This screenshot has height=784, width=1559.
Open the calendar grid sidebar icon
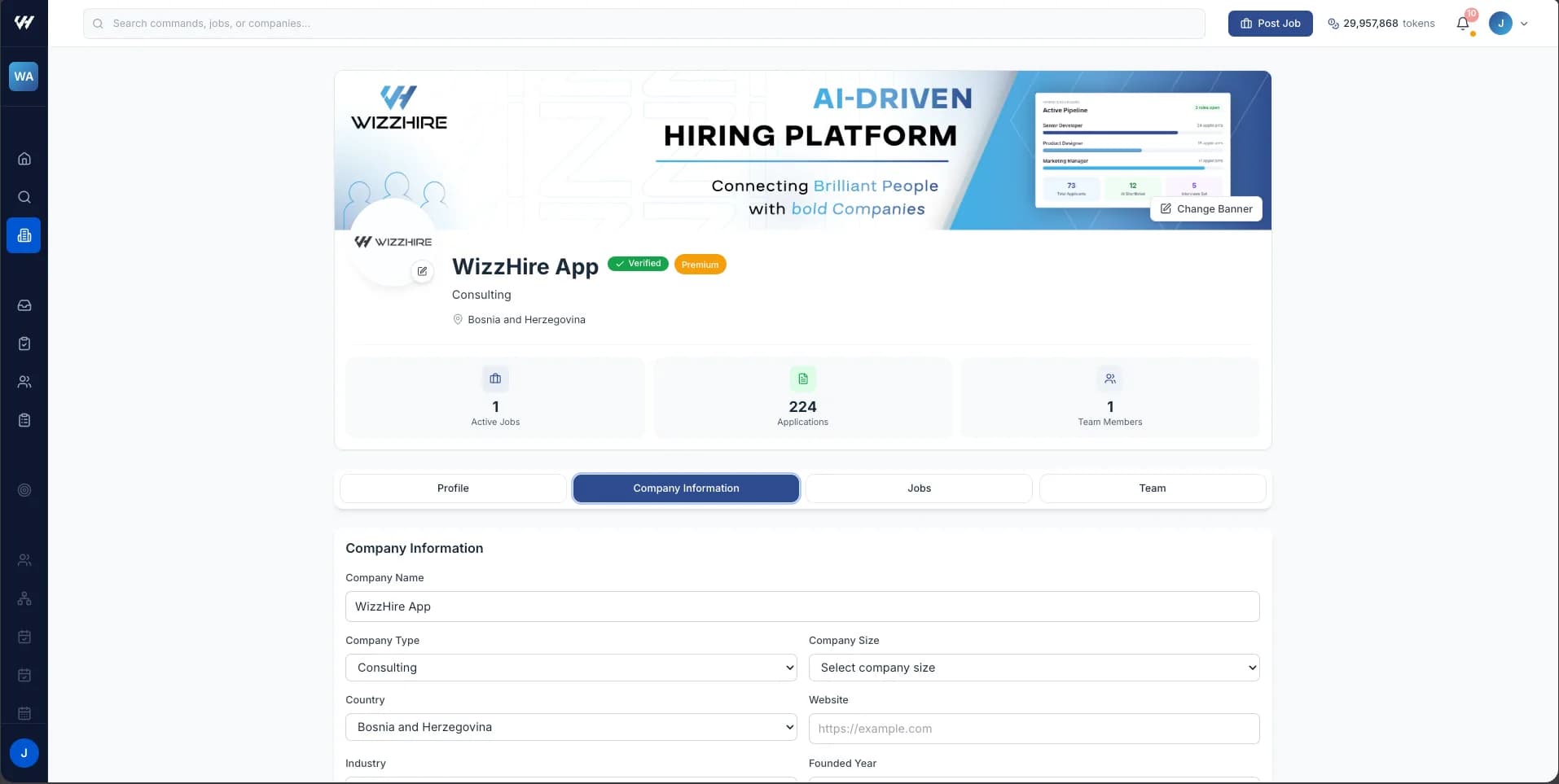[x=24, y=713]
